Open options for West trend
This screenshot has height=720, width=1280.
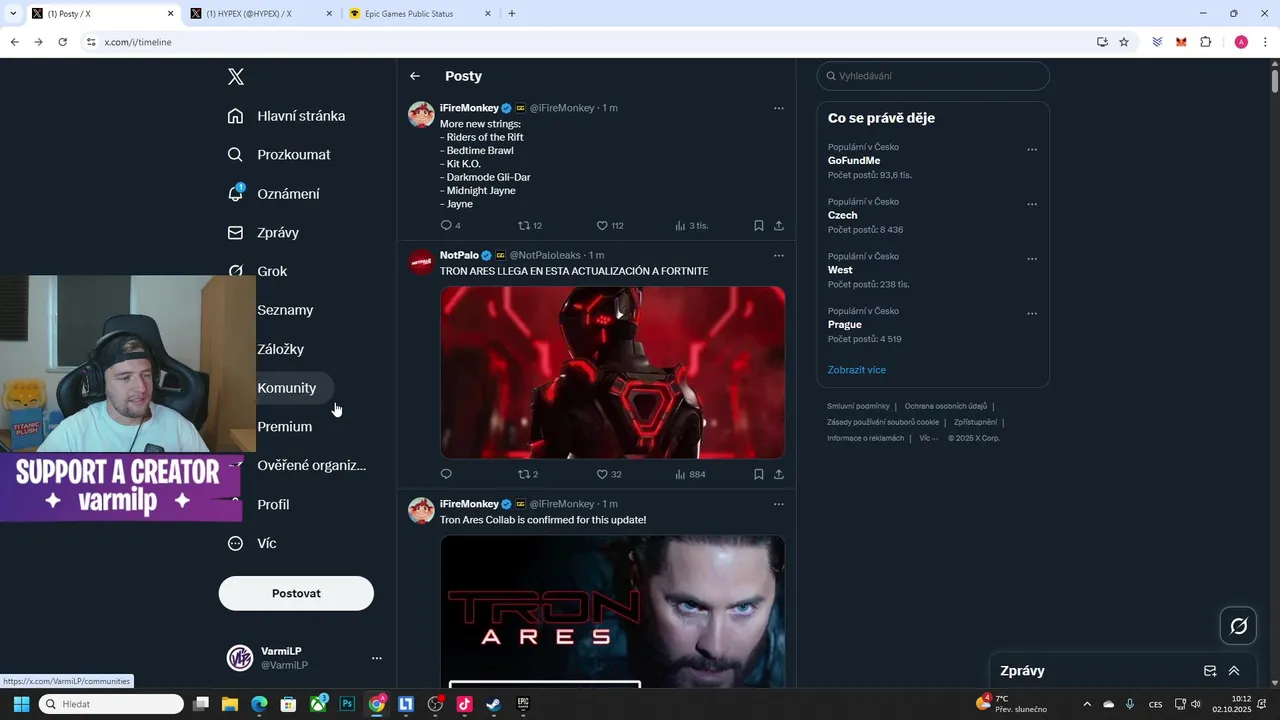tap(1032, 259)
